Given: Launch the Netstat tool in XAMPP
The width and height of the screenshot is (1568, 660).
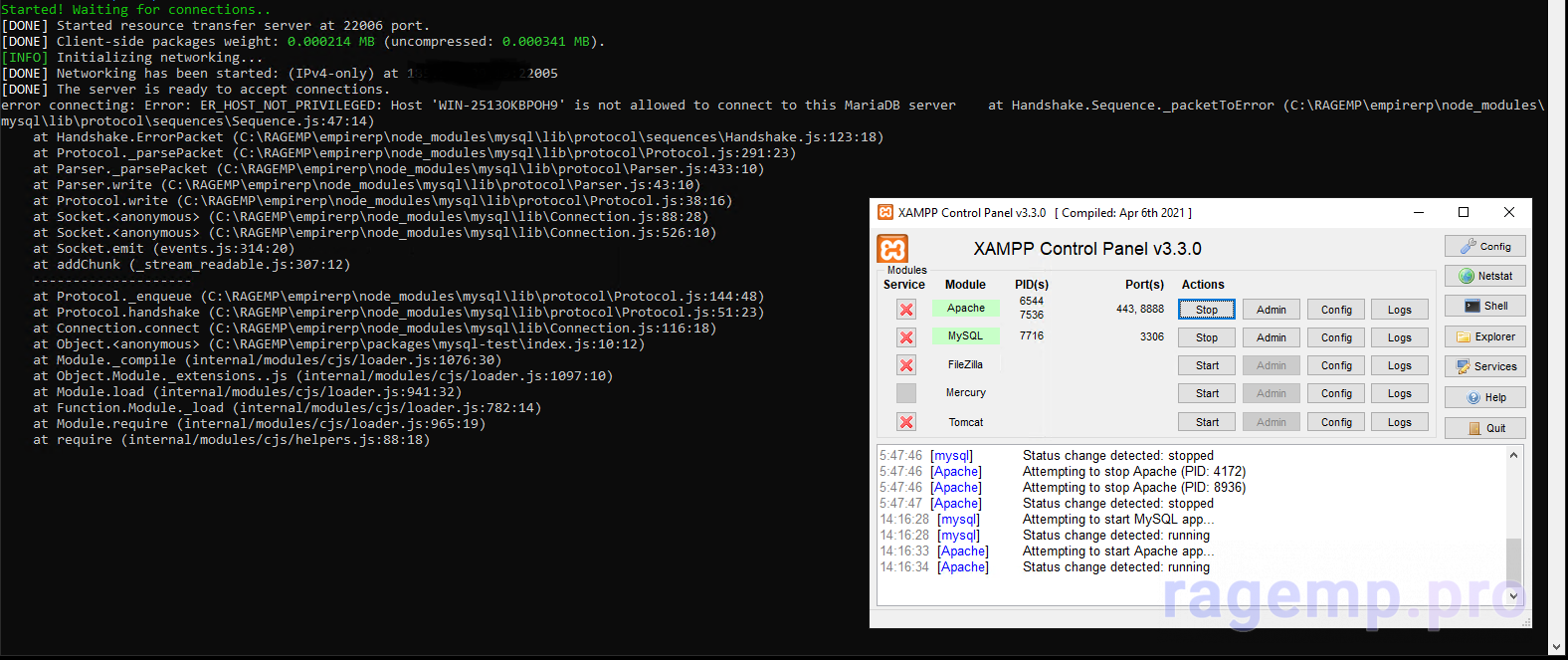Looking at the screenshot, I should point(1485,276).
